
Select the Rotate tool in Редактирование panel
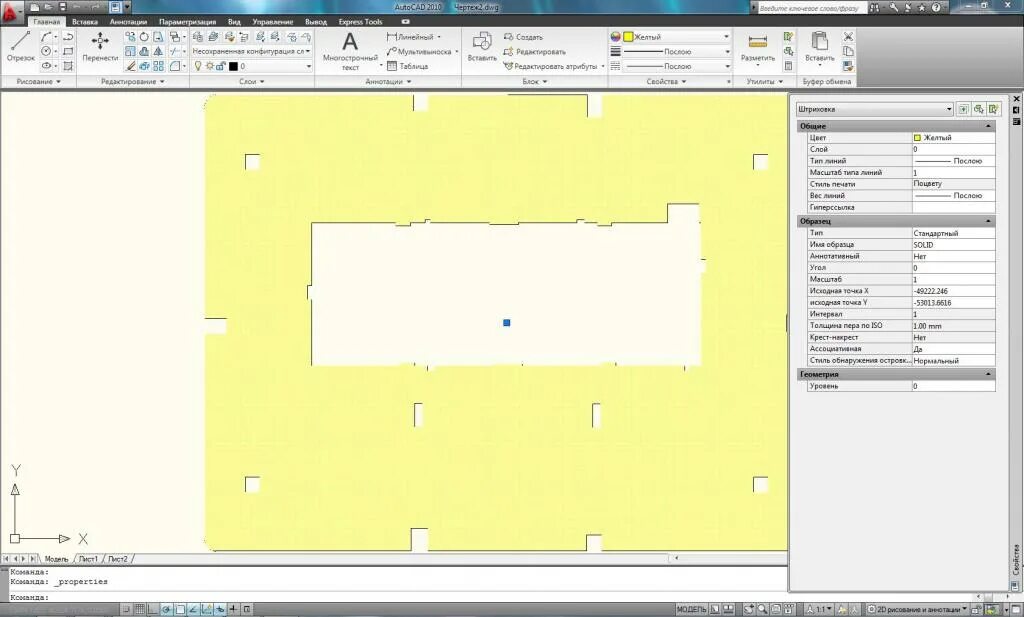pos(144,37)
